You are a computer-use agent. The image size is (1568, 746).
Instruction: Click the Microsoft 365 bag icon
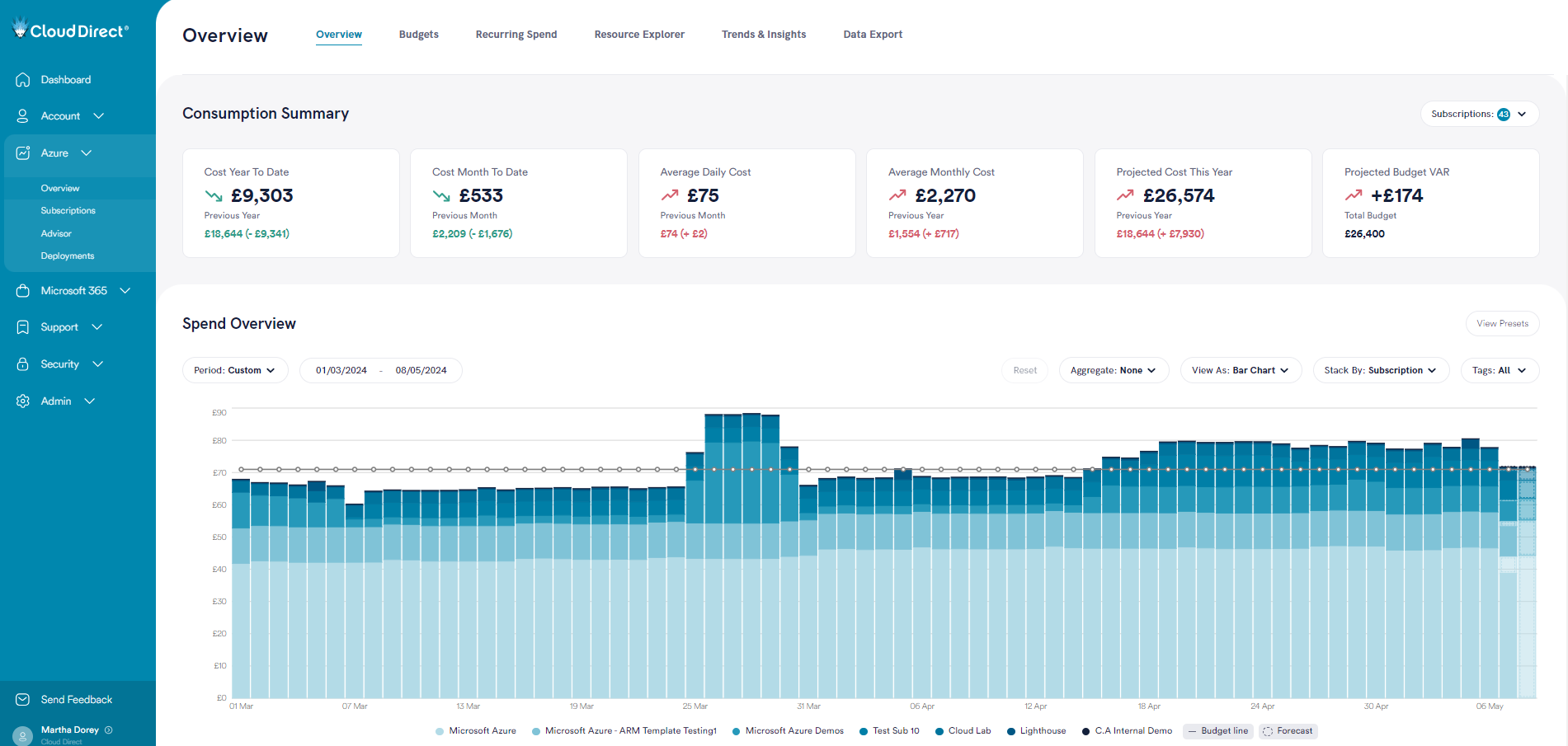(23, 291)
